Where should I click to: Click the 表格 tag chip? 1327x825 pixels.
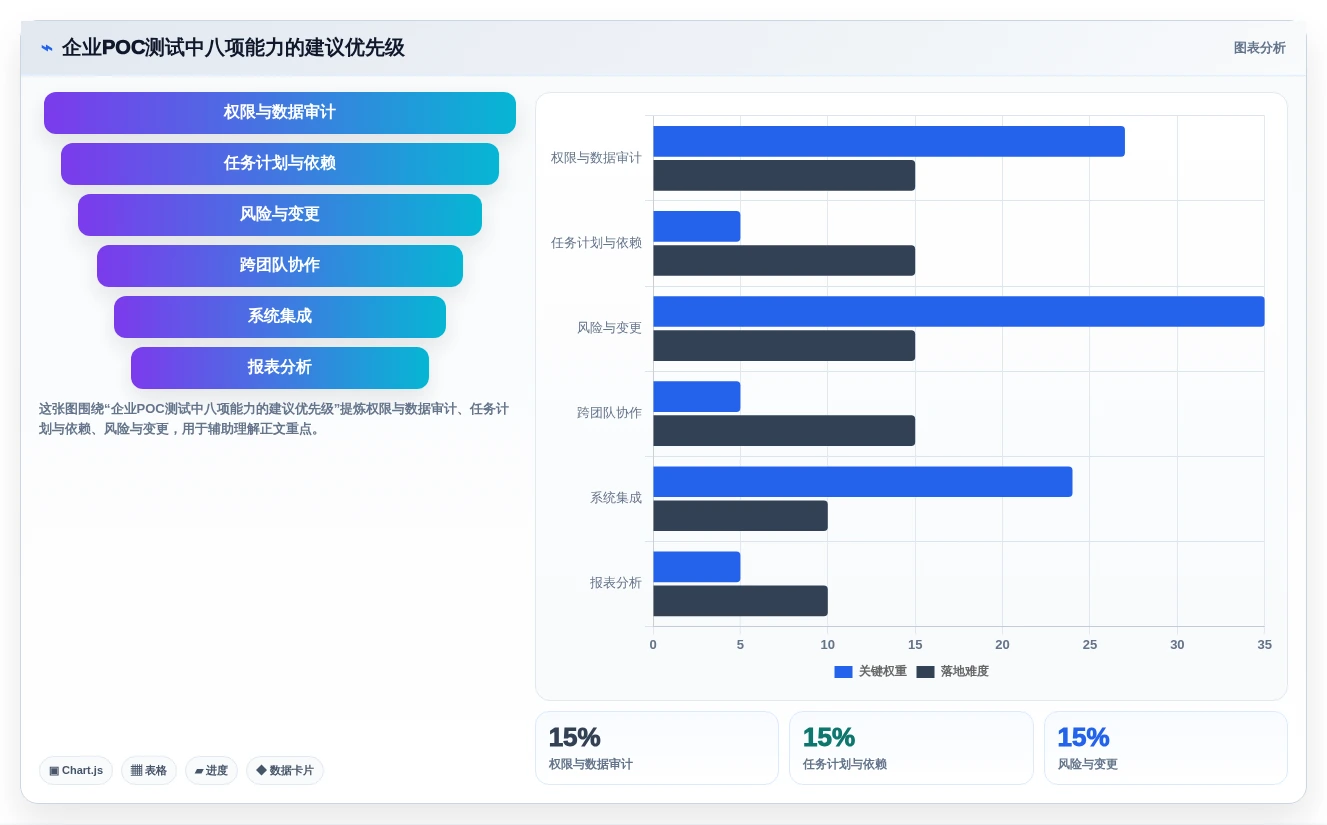[149, 771]
